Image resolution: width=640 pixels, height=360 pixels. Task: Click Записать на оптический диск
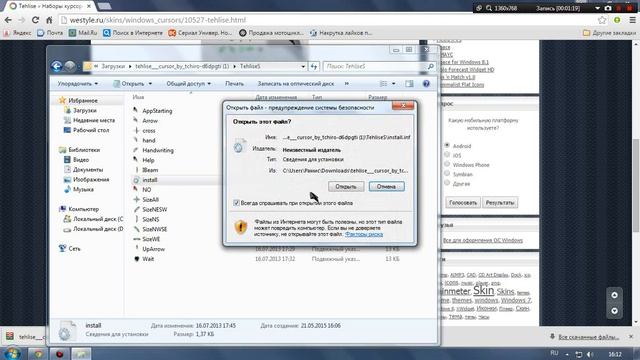pyautogui.click(x=296, y=84)
